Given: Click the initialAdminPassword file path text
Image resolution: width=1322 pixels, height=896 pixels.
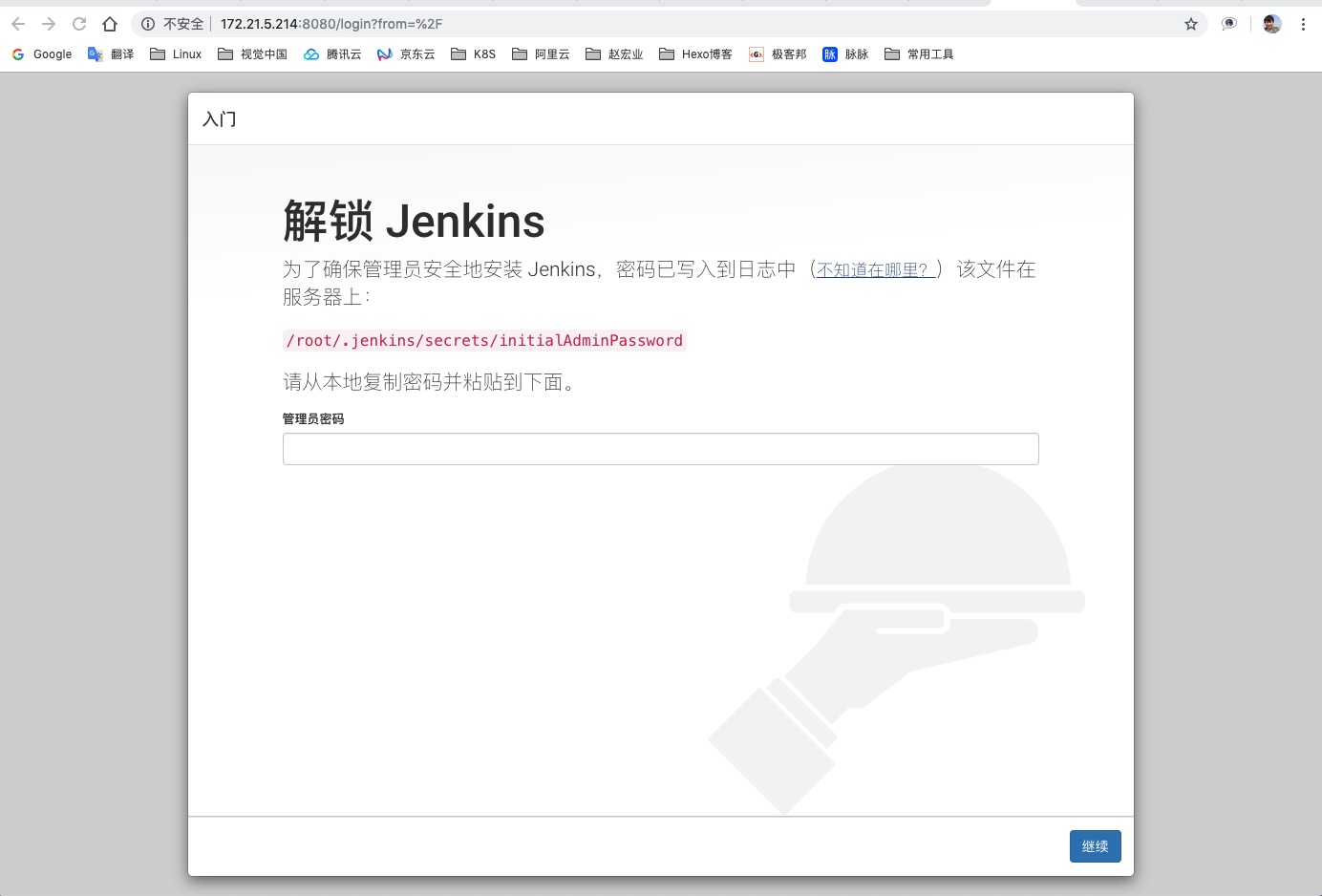Looking at the screenshot, I should pyautogui.click(x=485, y=341).
